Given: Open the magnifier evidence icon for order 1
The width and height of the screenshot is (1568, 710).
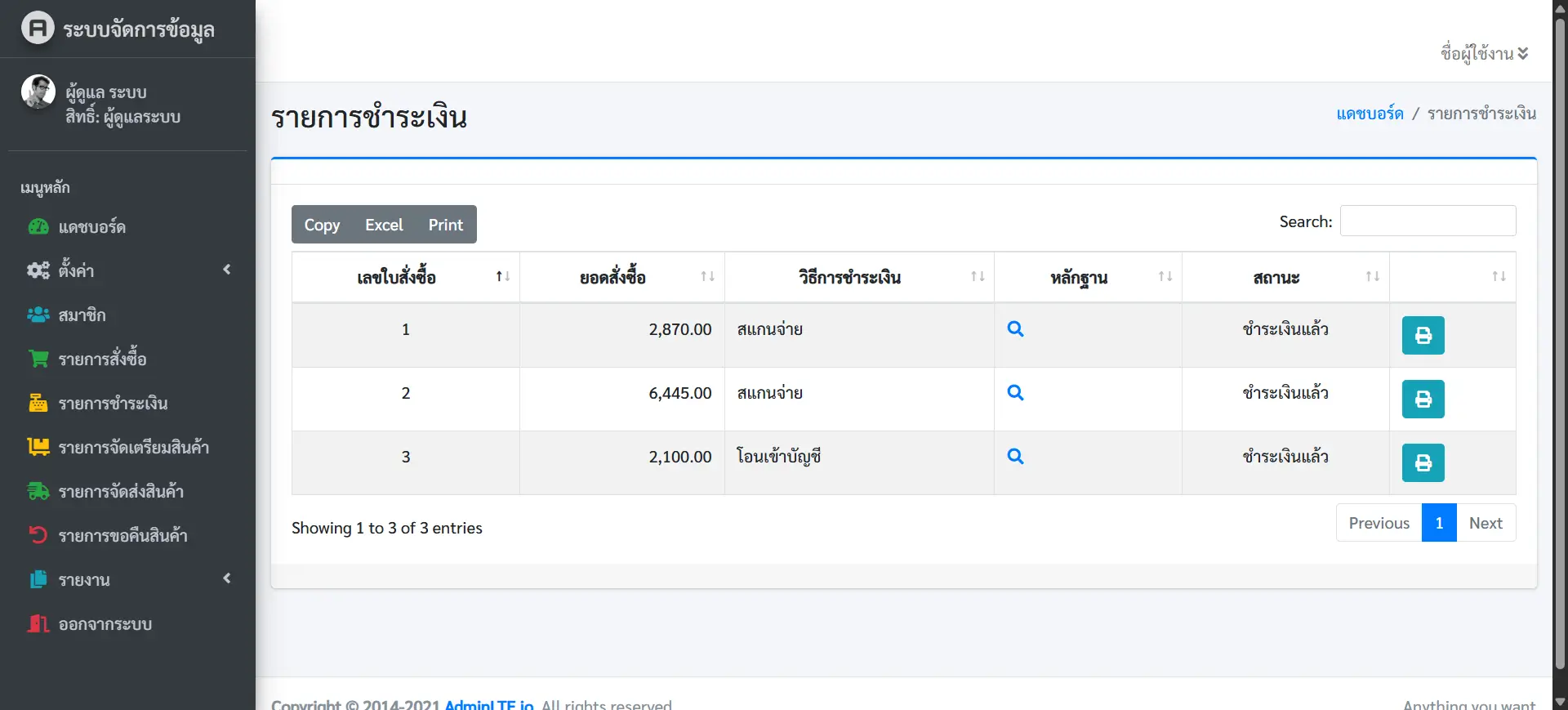Looking at the screenshot, I should pyautogui.click(x=1015, y=329).
